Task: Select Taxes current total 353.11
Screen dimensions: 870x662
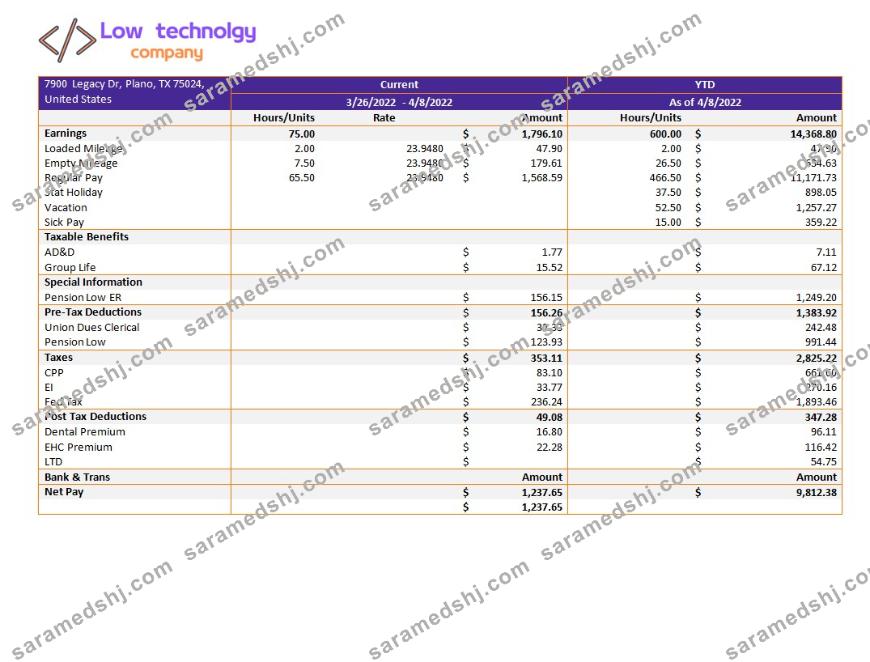Action: pos(547,358)
